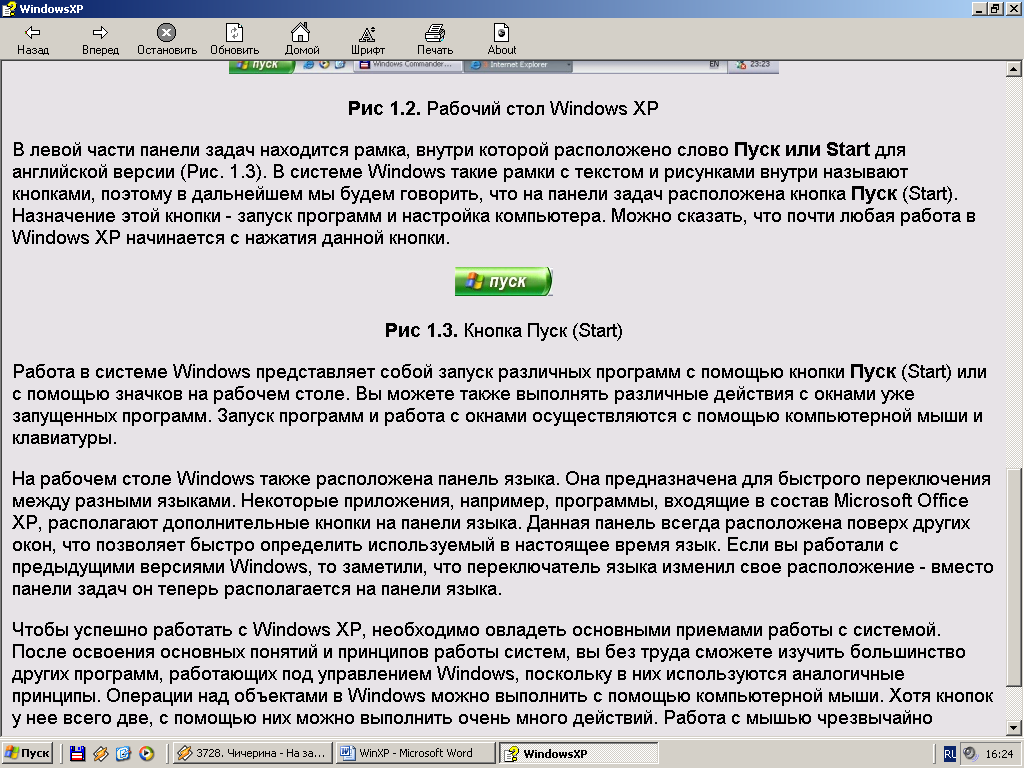This screenshot has width=1024, height=768.
Task: Open the home page via Домой icon
Action: pos(301,32)
